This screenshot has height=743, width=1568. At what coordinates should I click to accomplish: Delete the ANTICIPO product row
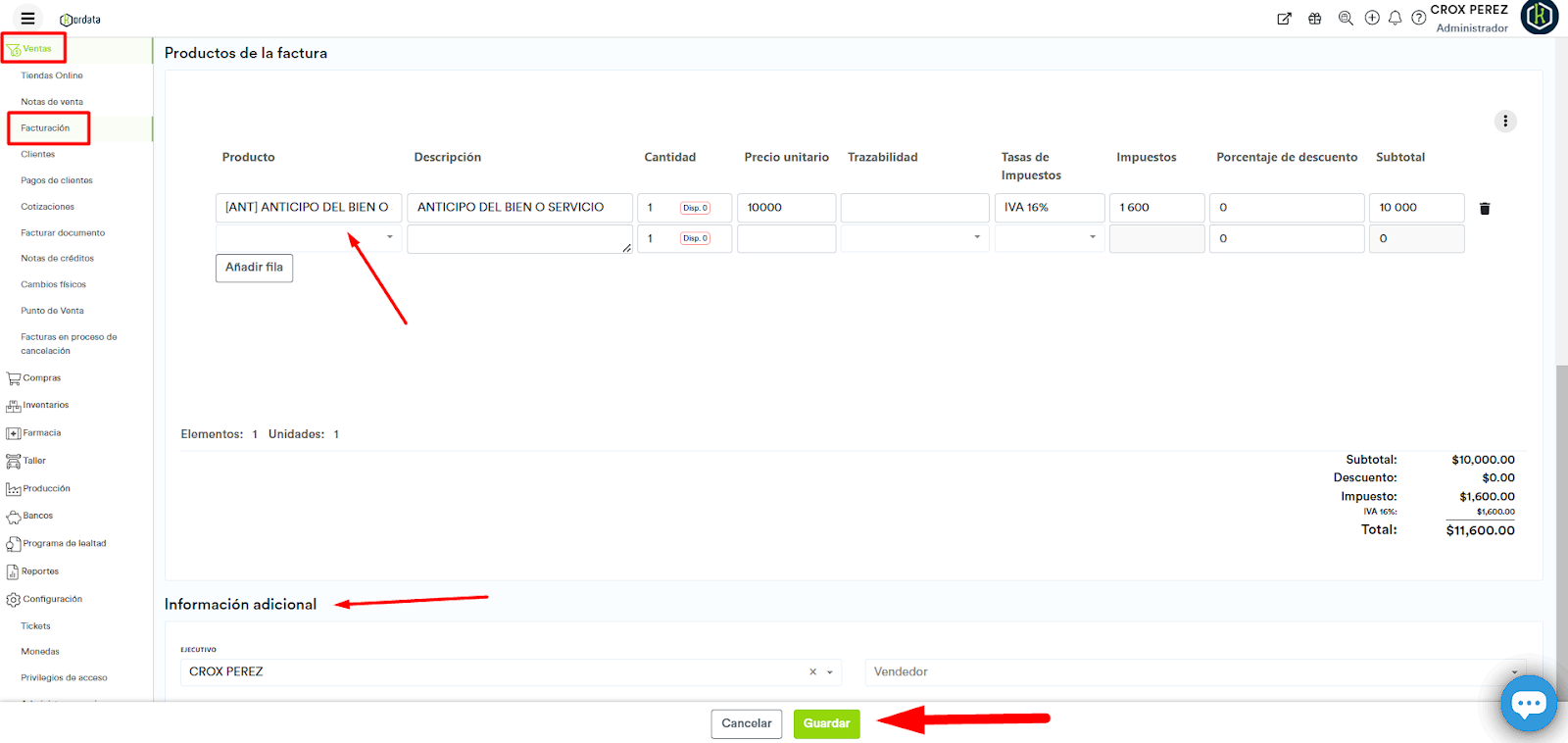1485,209
